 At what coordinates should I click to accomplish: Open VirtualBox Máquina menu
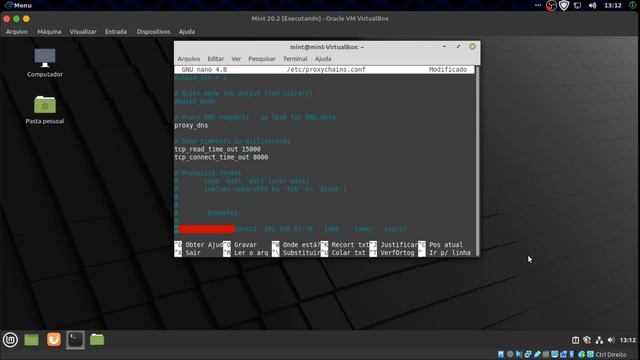pos(49,31)
